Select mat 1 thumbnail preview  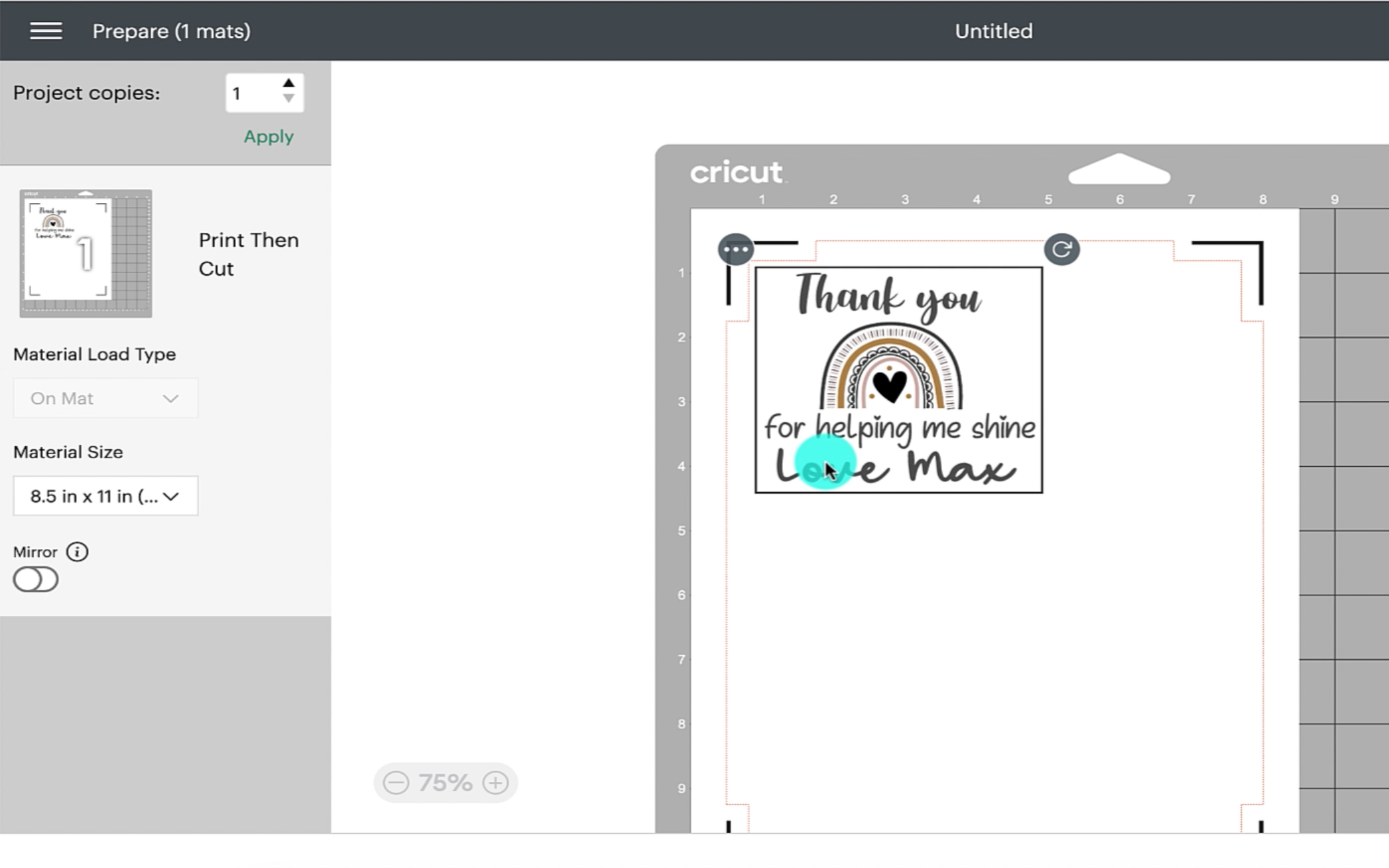coord(86,253)
